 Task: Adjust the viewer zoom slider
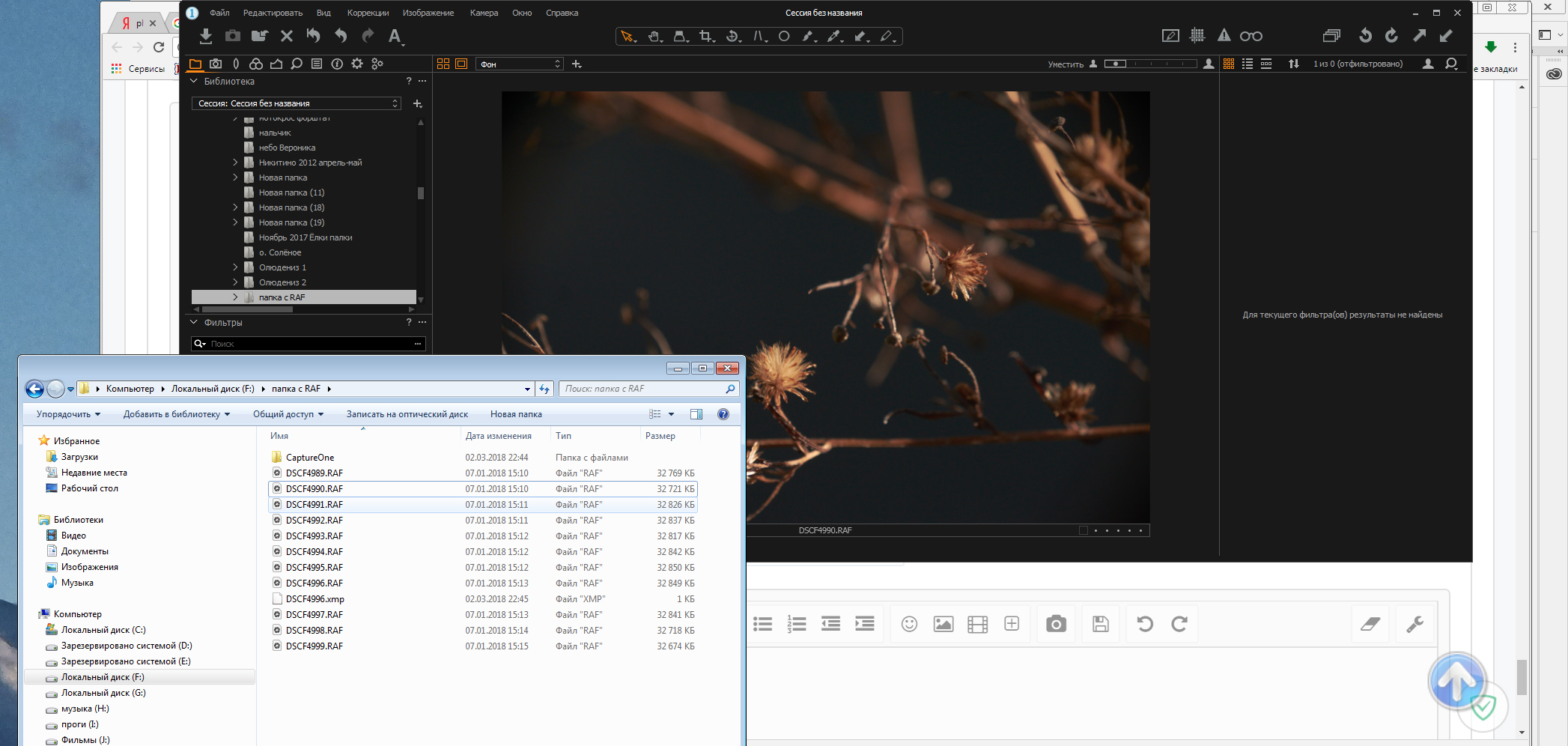click(1150, 64)
